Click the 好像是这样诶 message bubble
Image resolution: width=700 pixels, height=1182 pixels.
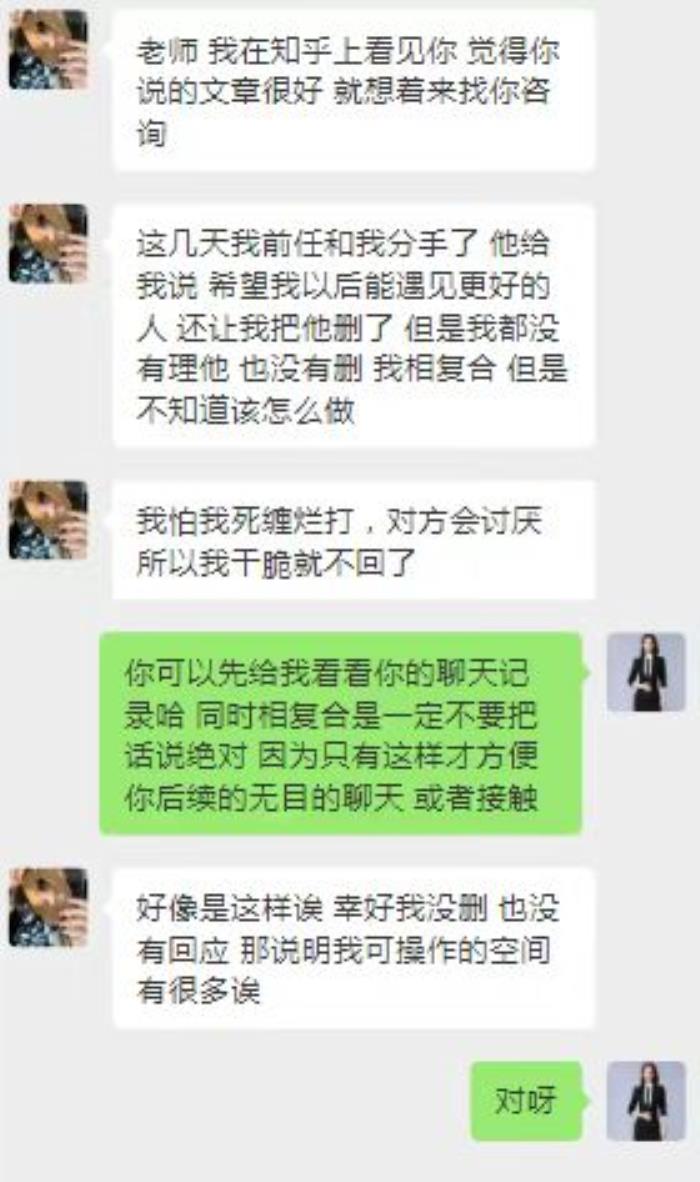pyautogui.click(x=354, y=948)
